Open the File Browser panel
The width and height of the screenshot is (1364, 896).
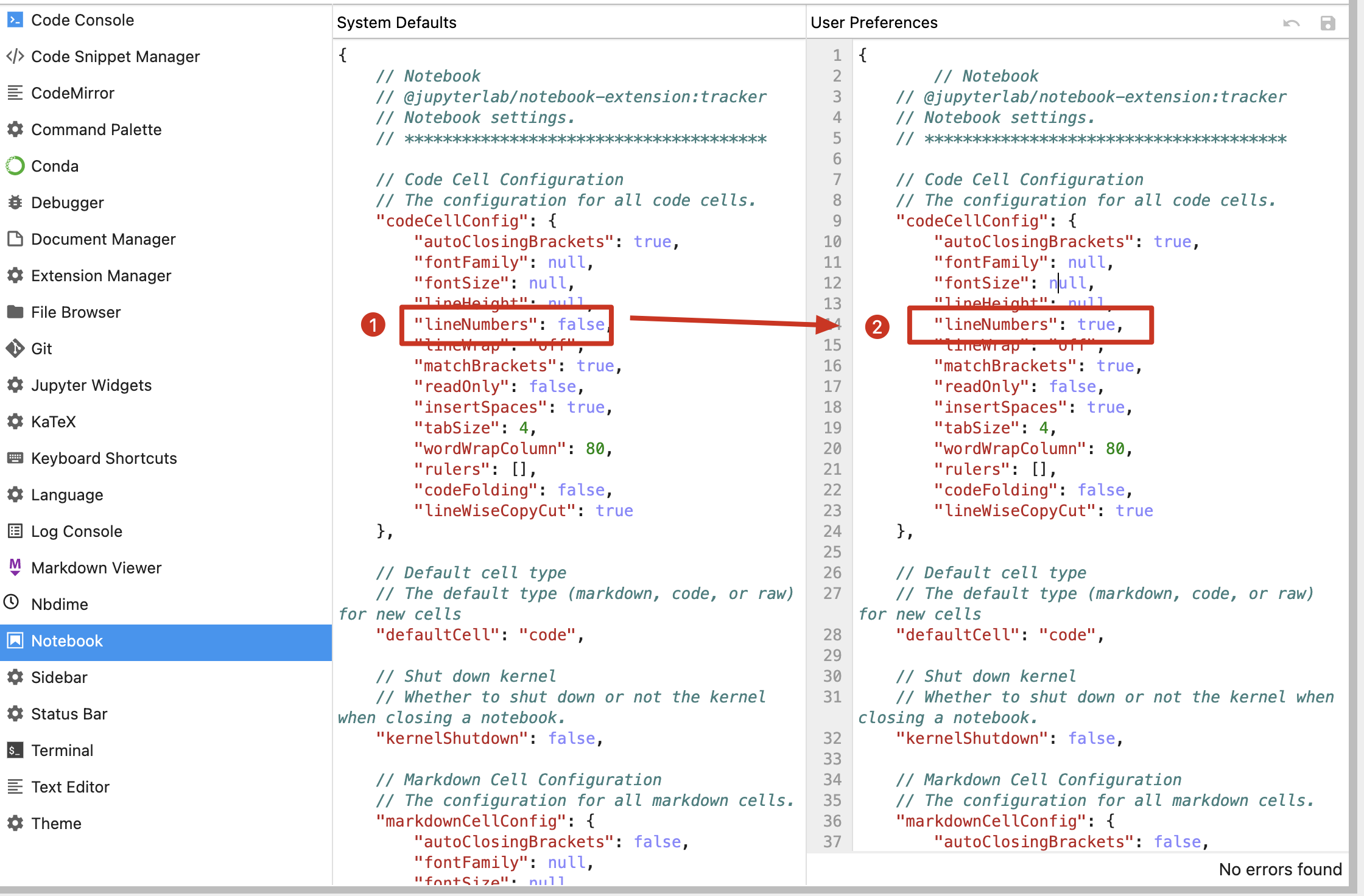click(78, 312)
